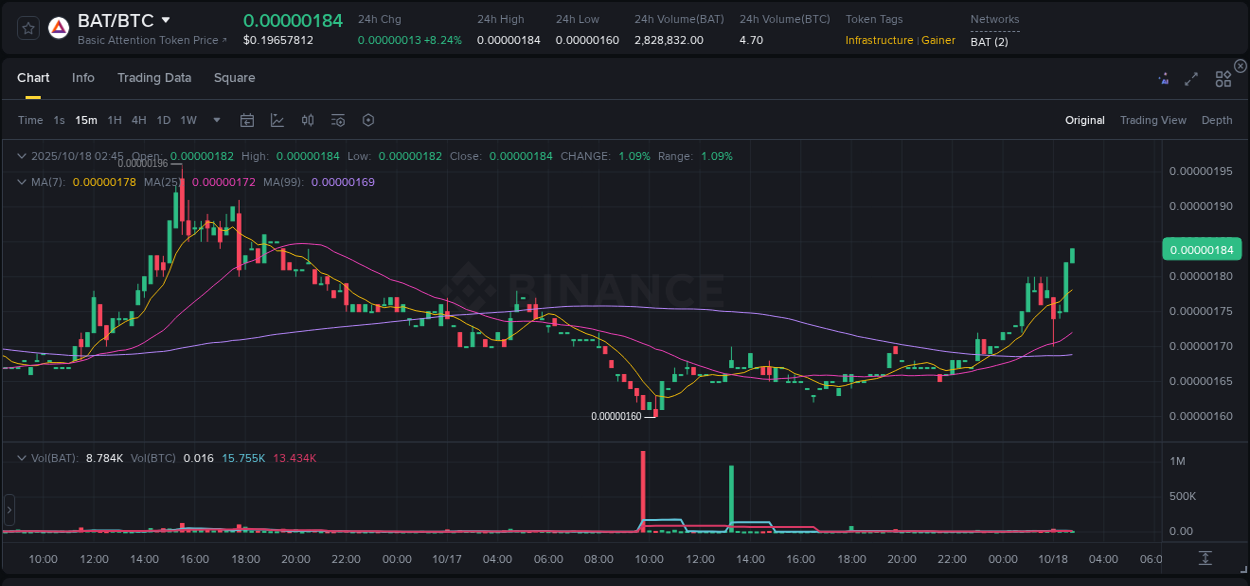Select the 4H time interval

tap(138, 120)
